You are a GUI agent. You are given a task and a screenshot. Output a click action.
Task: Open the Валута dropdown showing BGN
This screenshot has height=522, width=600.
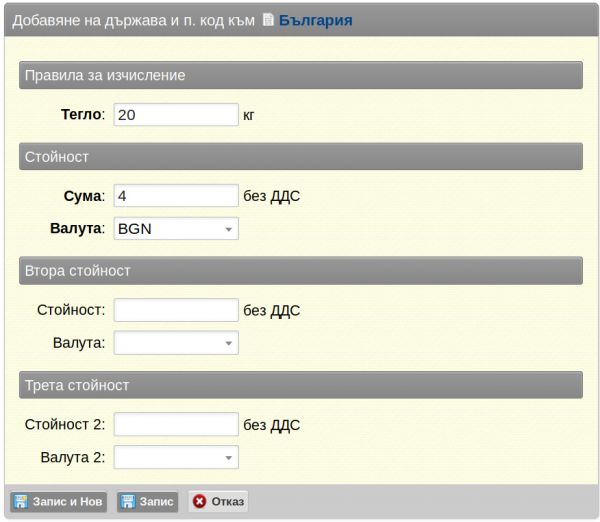click(176, 229)
